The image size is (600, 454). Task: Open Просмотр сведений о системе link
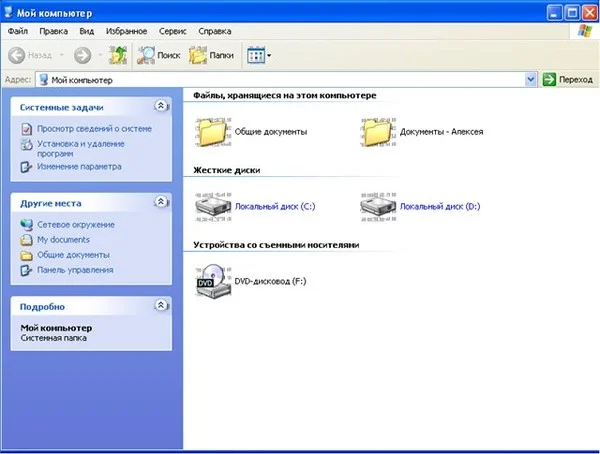[x=94, y=129]
